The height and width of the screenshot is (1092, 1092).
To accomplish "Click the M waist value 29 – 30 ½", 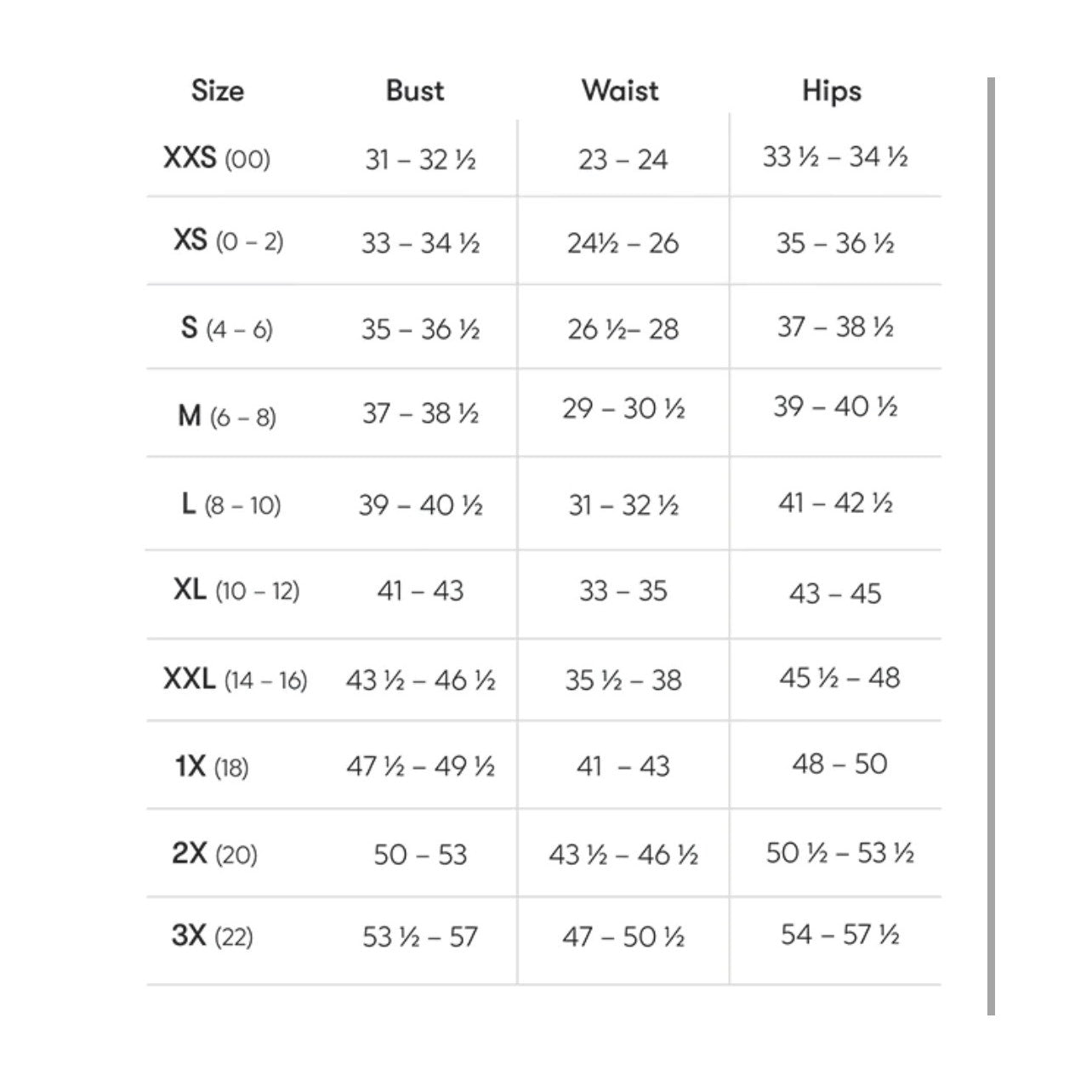I will (x=623, y=409).
